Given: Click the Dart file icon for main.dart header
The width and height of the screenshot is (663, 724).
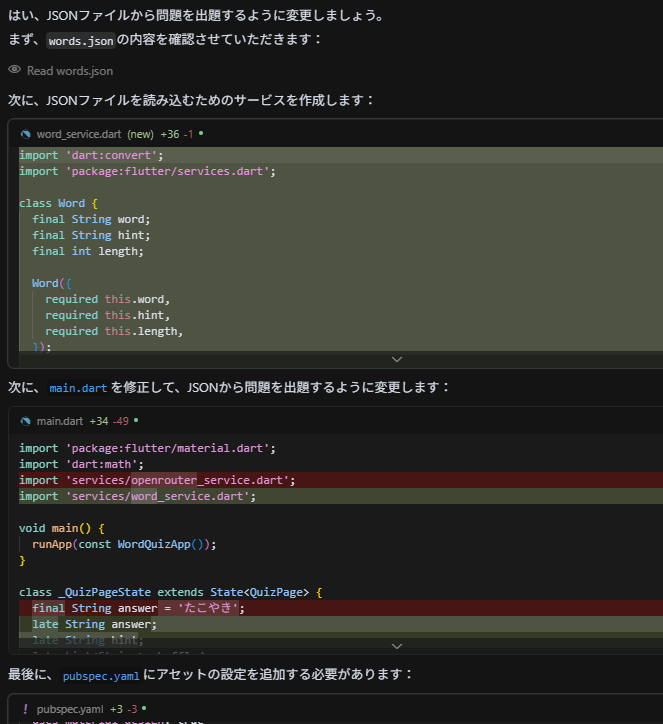Looking at the screenshot, I should 26,421.
